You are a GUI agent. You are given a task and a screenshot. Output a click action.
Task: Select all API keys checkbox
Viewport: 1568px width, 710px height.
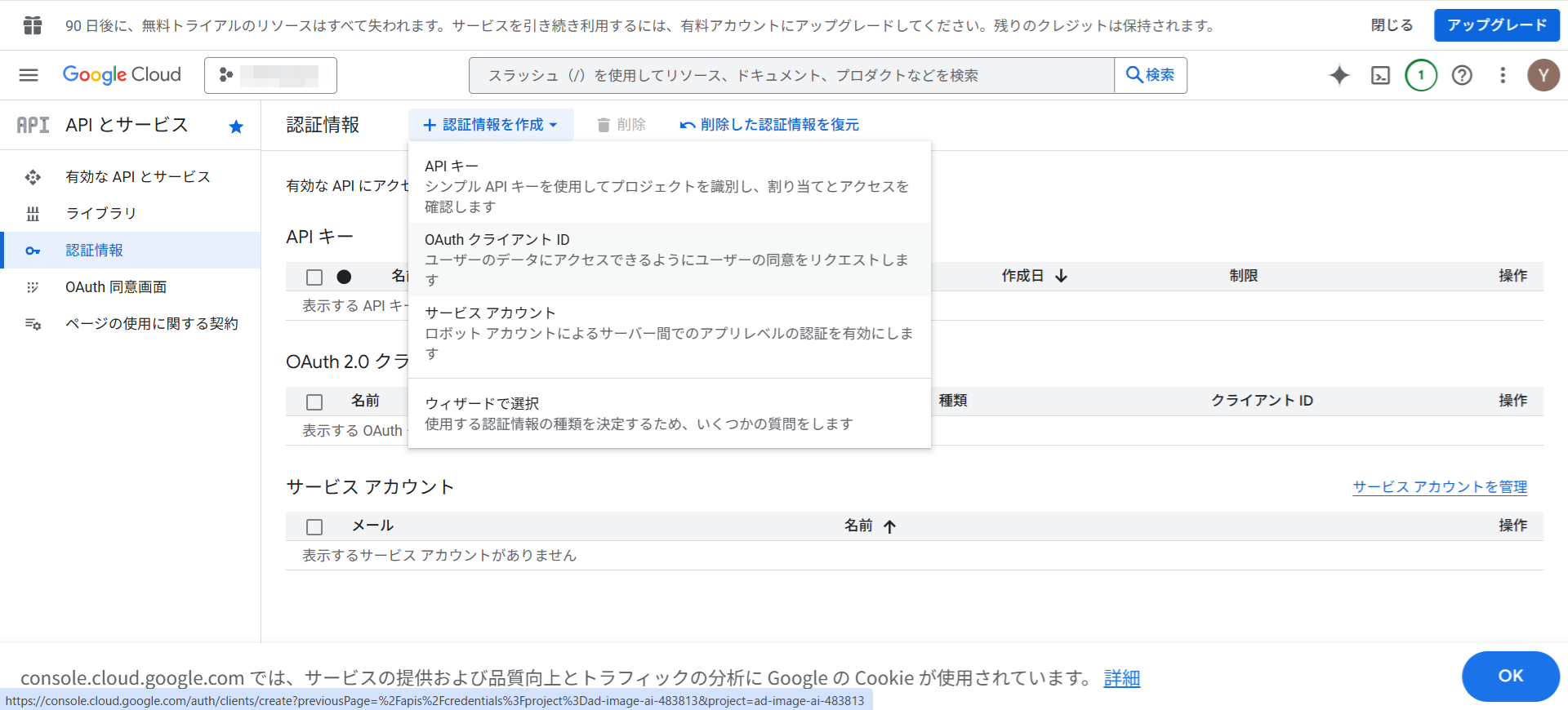(314, 277)
